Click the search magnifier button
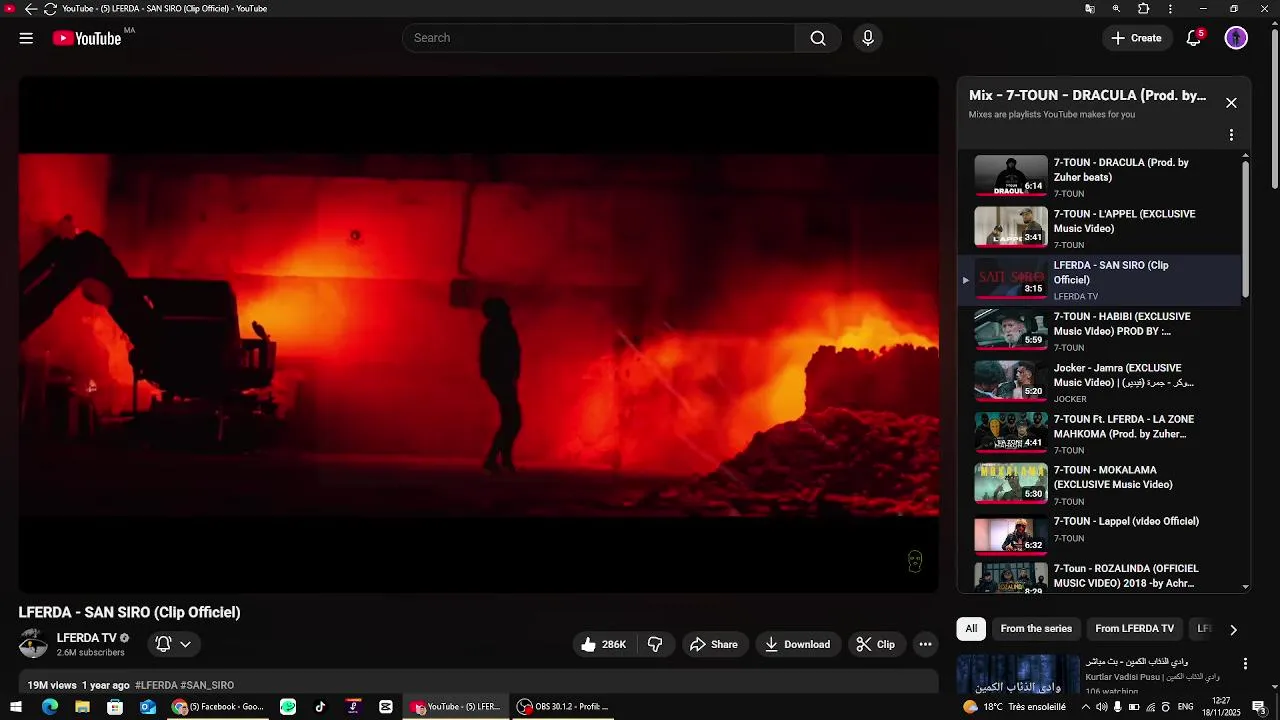This screenshot has height=720, width=1280. point(818,38)
